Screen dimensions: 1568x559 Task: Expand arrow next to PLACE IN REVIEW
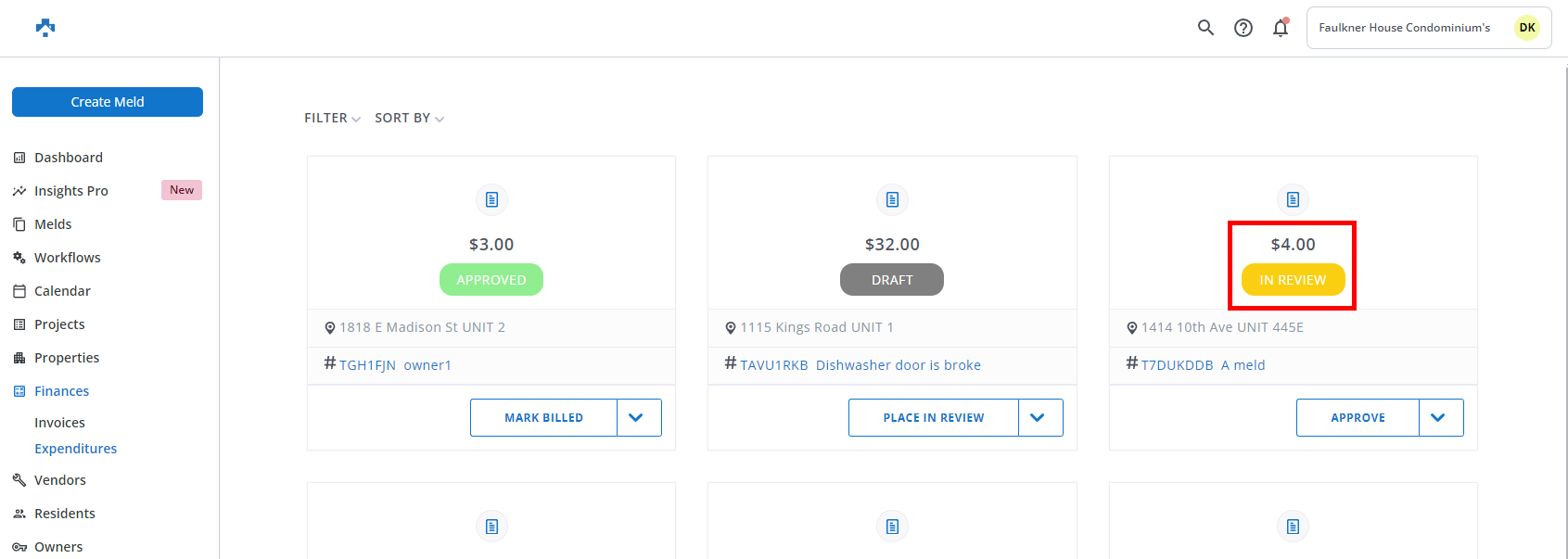pos(1038,418)
